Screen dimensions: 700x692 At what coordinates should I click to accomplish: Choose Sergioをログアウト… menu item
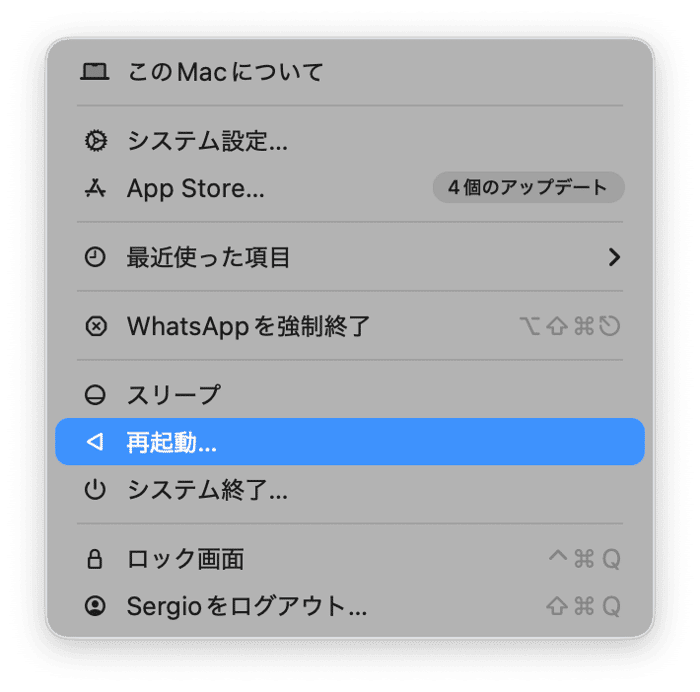(x=246, y=606)
